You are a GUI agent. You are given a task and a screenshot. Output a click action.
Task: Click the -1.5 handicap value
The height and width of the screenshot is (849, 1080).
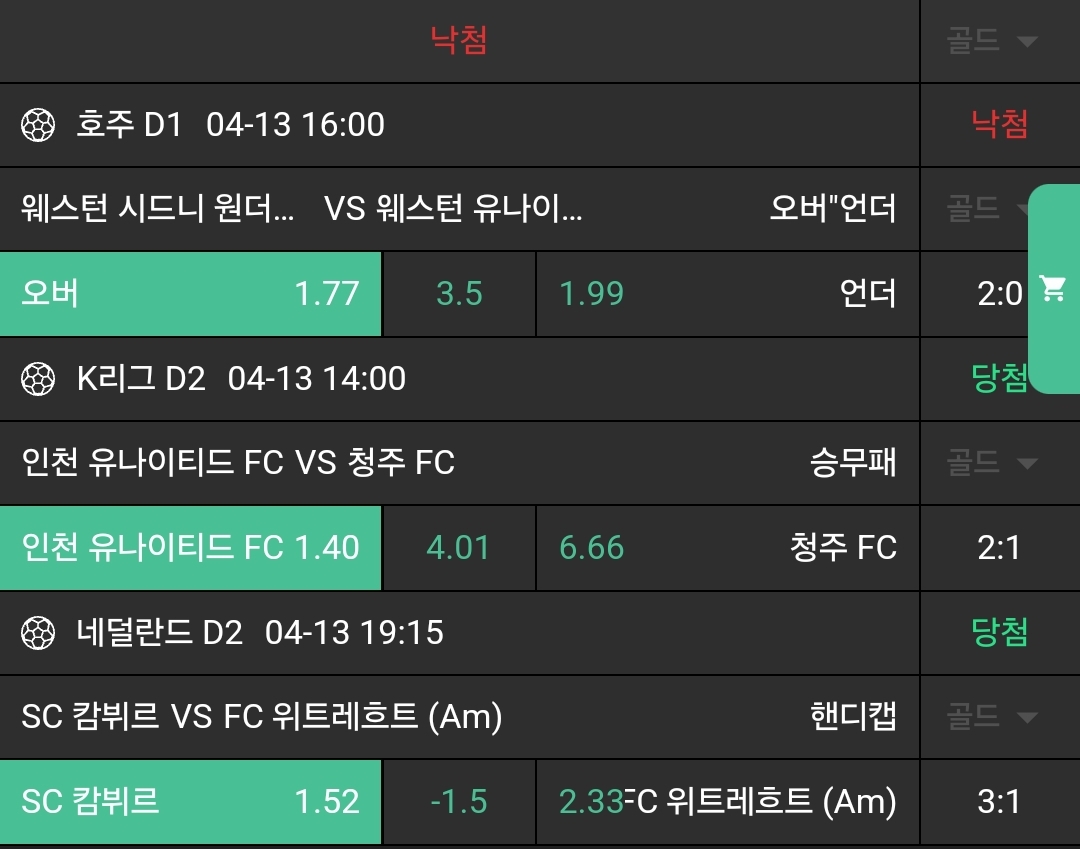point(459,802)
